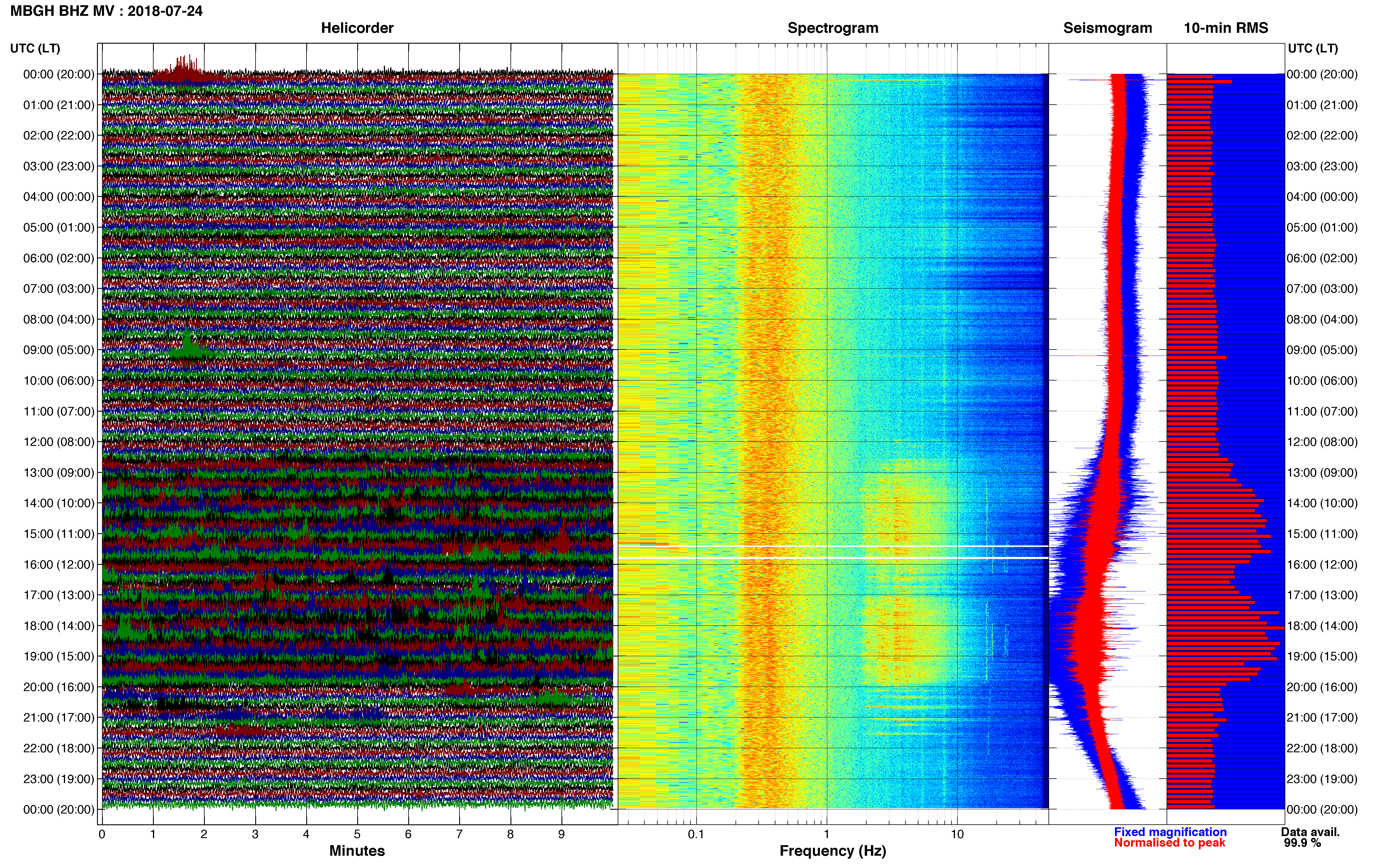Click the '99.9 %' availability value
Viewport: 1389px width, 868px height.
click(x=1302, y=843)
